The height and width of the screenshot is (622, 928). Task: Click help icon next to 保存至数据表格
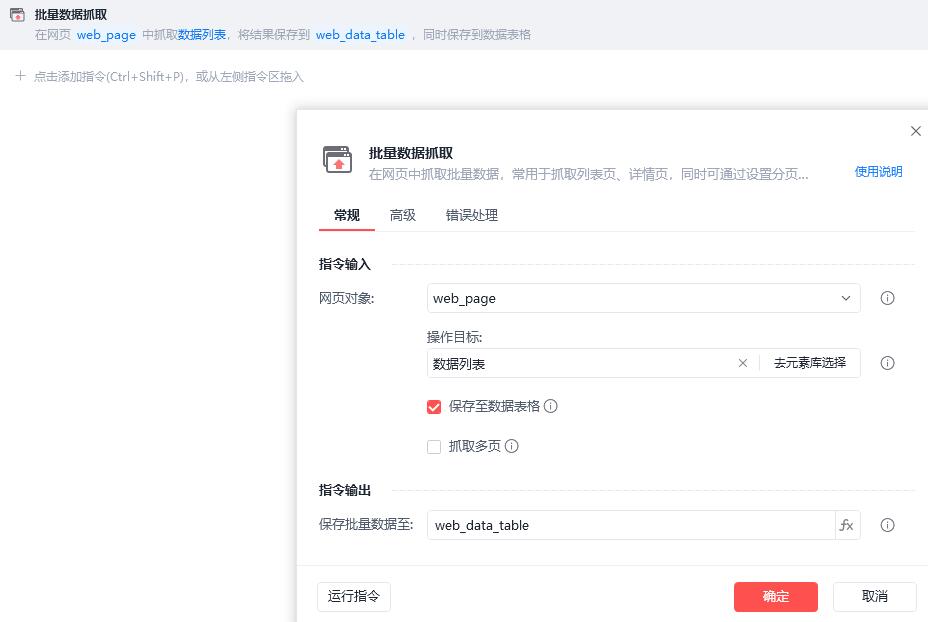click(551, 406)
